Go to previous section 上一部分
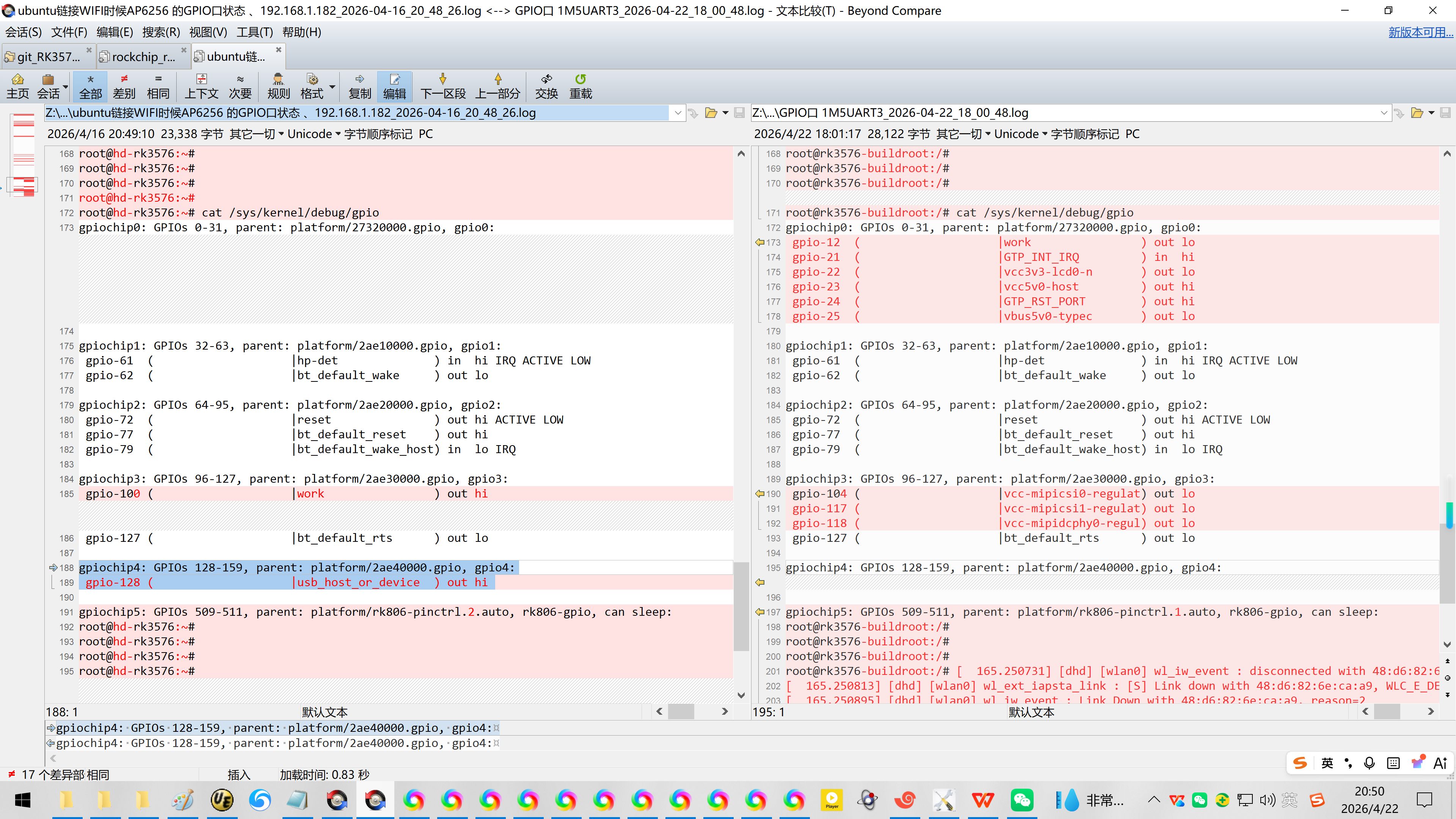Image resolution: width=1456 pixels, height=819 pixels. click(x=497, y=86)
